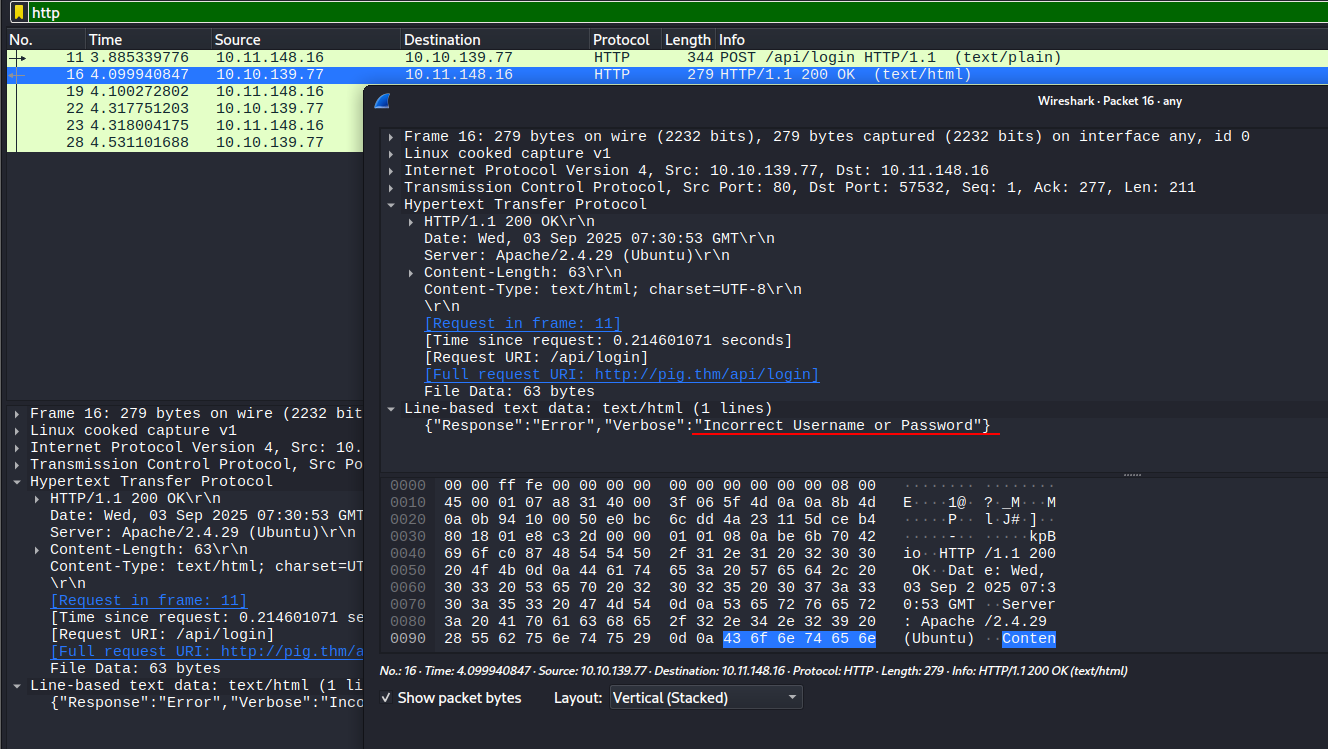This screenshot has width=1328, height=749.
Task: Toggle the Show packet bytes checkbox
Action: [386, 698]
